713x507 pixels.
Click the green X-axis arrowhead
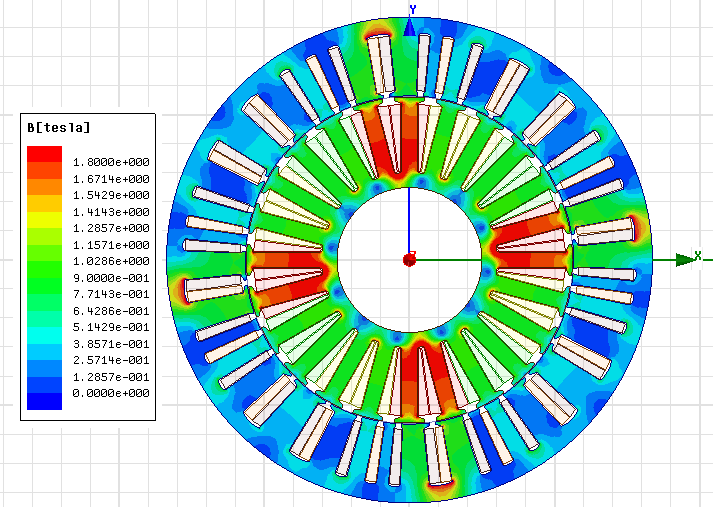pos(685,260)
